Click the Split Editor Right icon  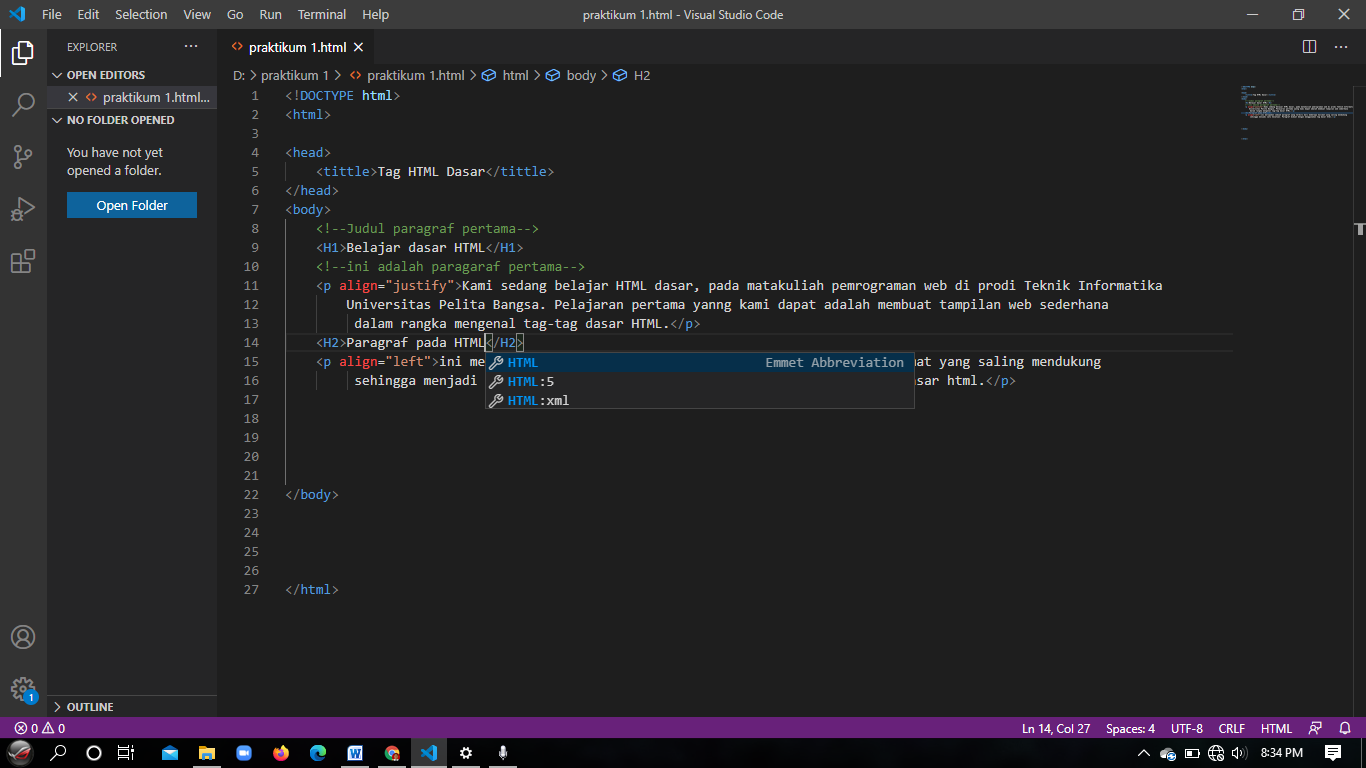tap(1309, 47)
